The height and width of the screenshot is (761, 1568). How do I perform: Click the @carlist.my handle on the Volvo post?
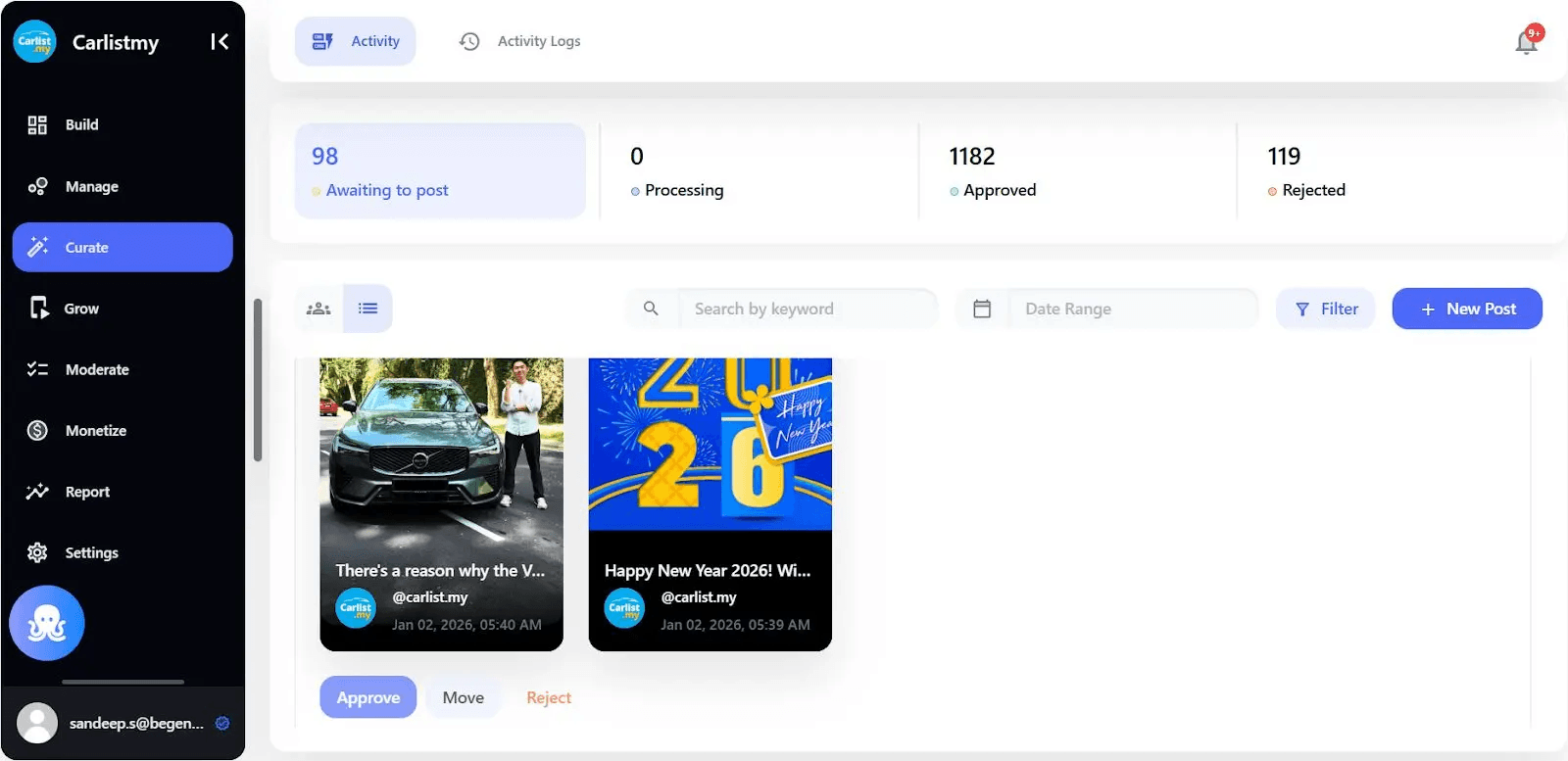[x=430, y=596]
